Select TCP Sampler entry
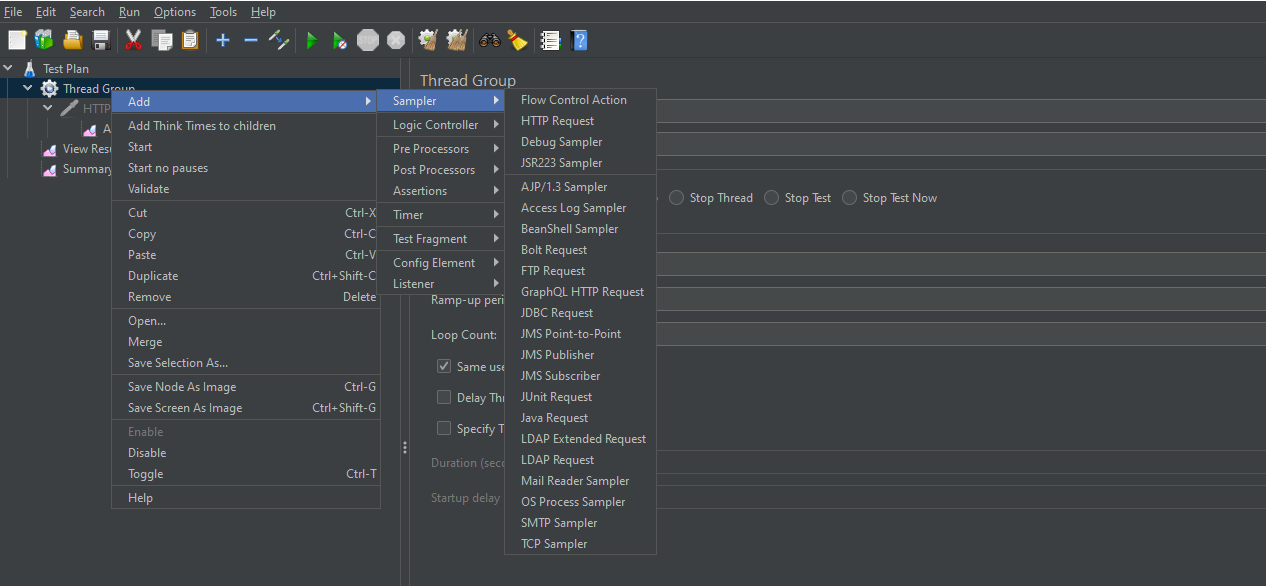 [580, 544]
